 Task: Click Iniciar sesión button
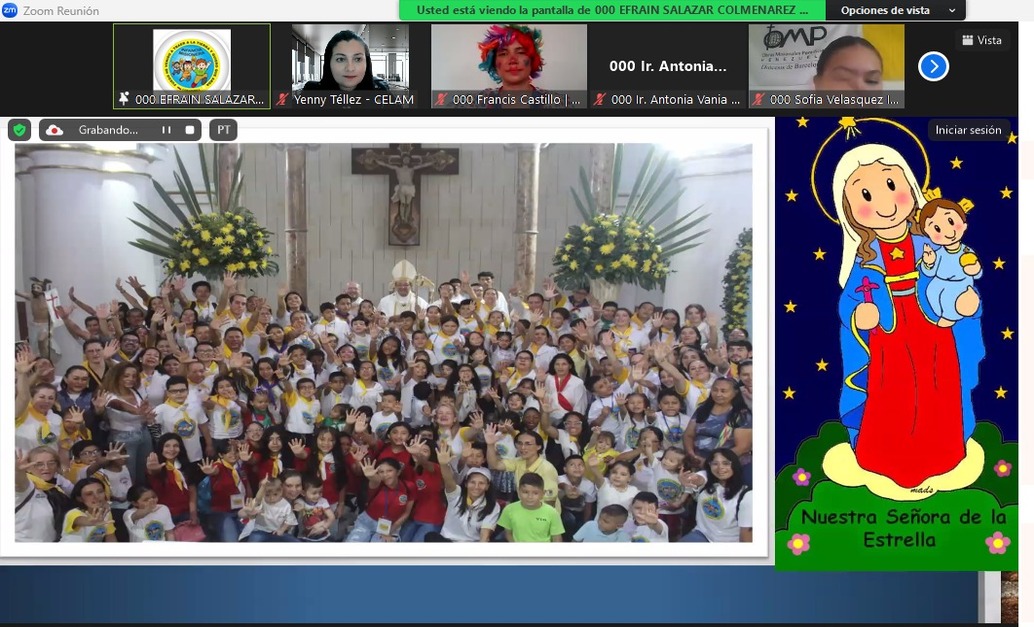(967, 130)
